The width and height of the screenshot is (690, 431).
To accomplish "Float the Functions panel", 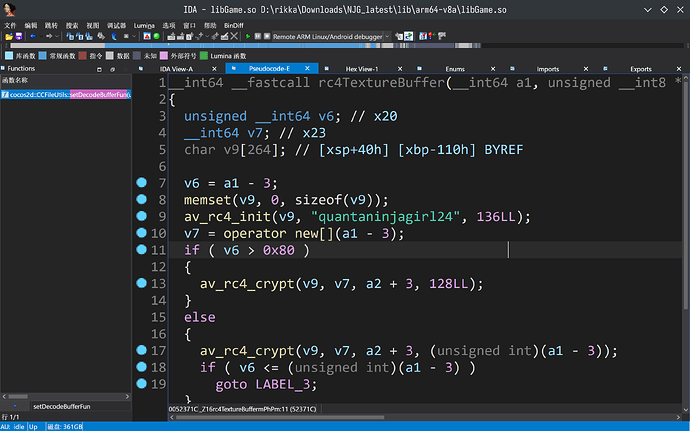I will point(99,69).
